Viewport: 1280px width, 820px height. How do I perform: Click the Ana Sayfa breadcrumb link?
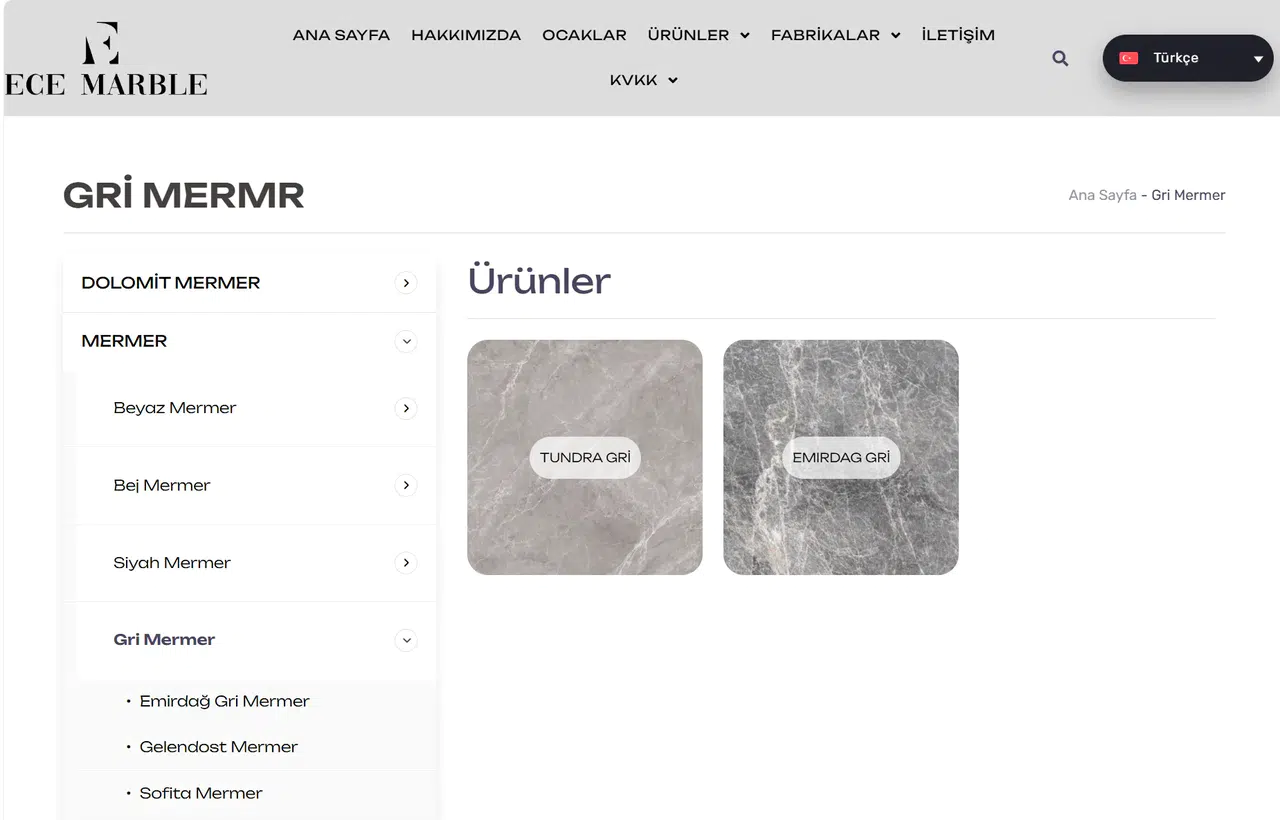[1102, 195]
